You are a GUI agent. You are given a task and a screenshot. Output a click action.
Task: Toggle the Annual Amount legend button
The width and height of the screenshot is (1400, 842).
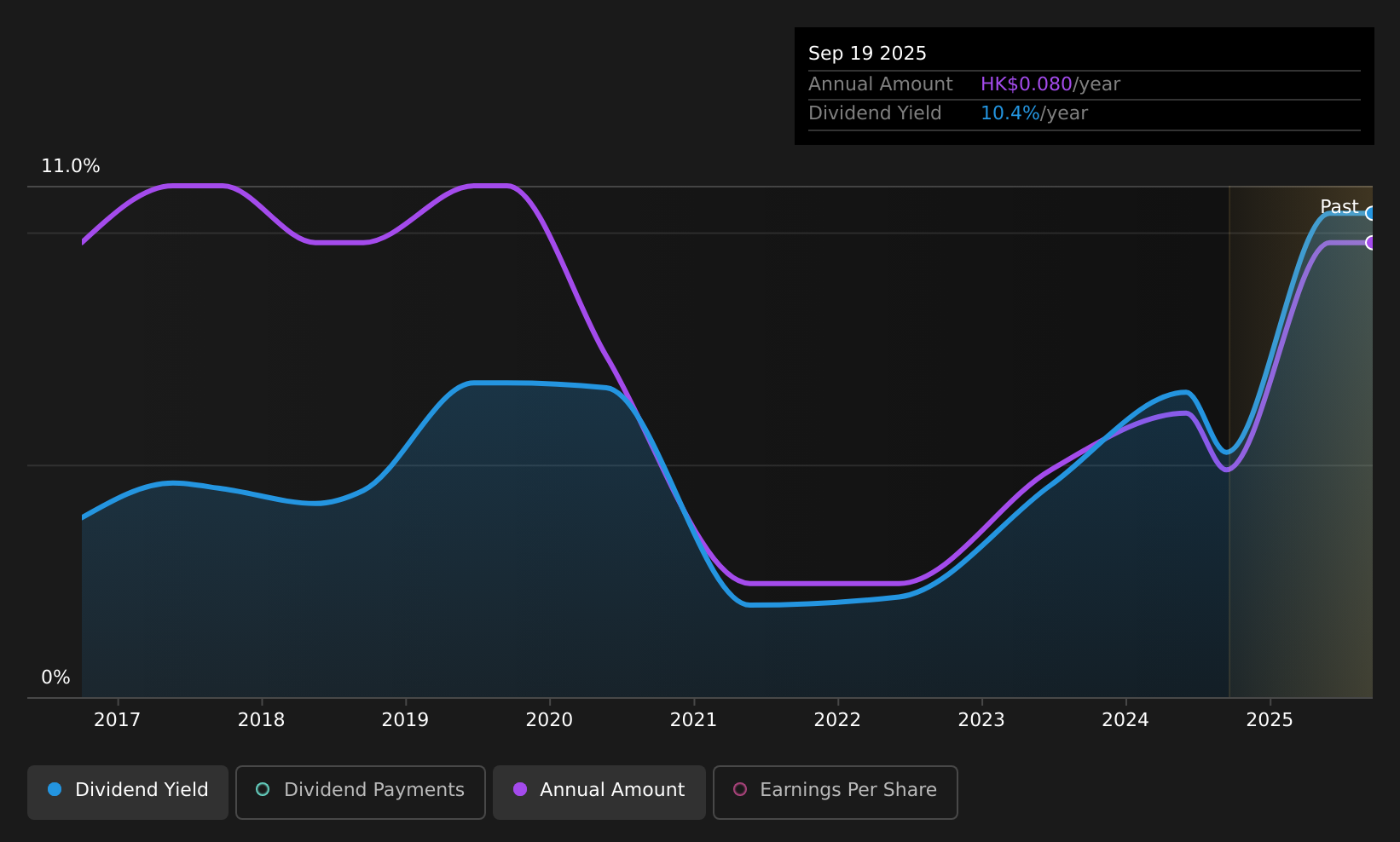coord(599,792)
